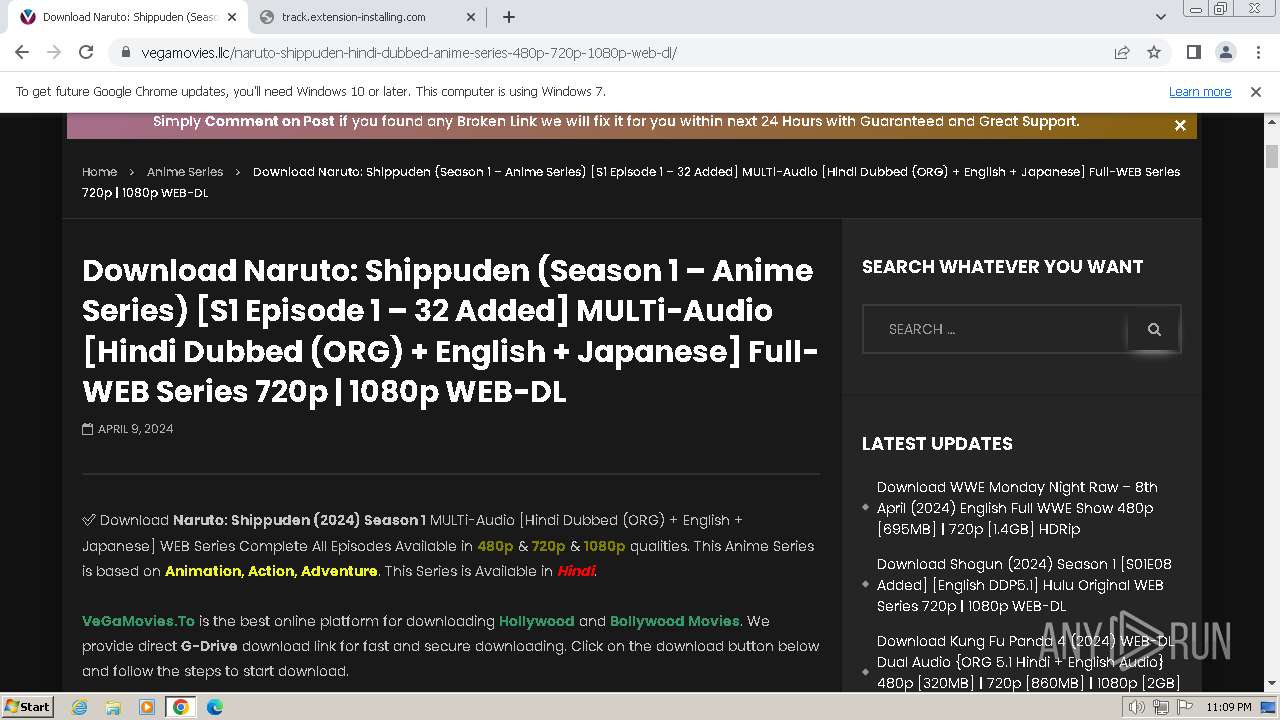Go to Home breadcrumb
The image size is (1280, 720).
pos(99,172)
